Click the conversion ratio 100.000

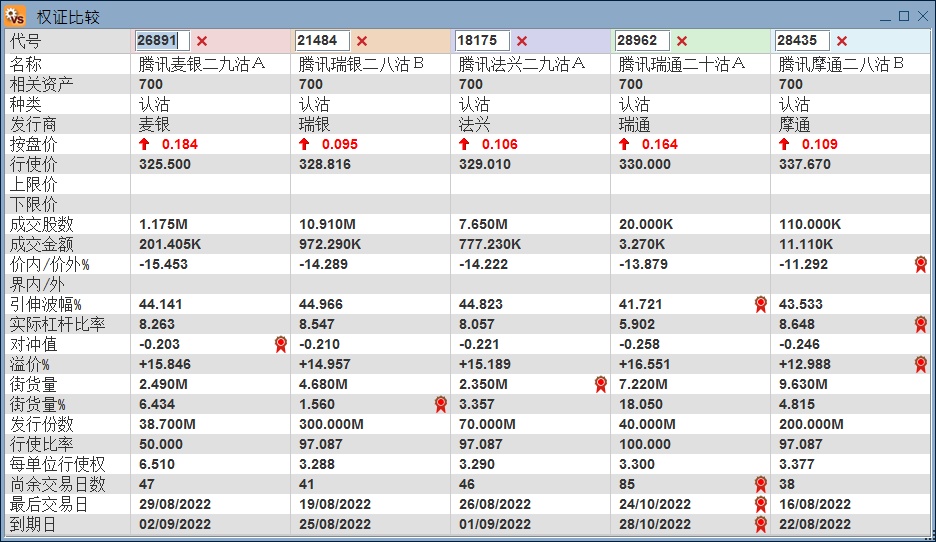point(645,445)
